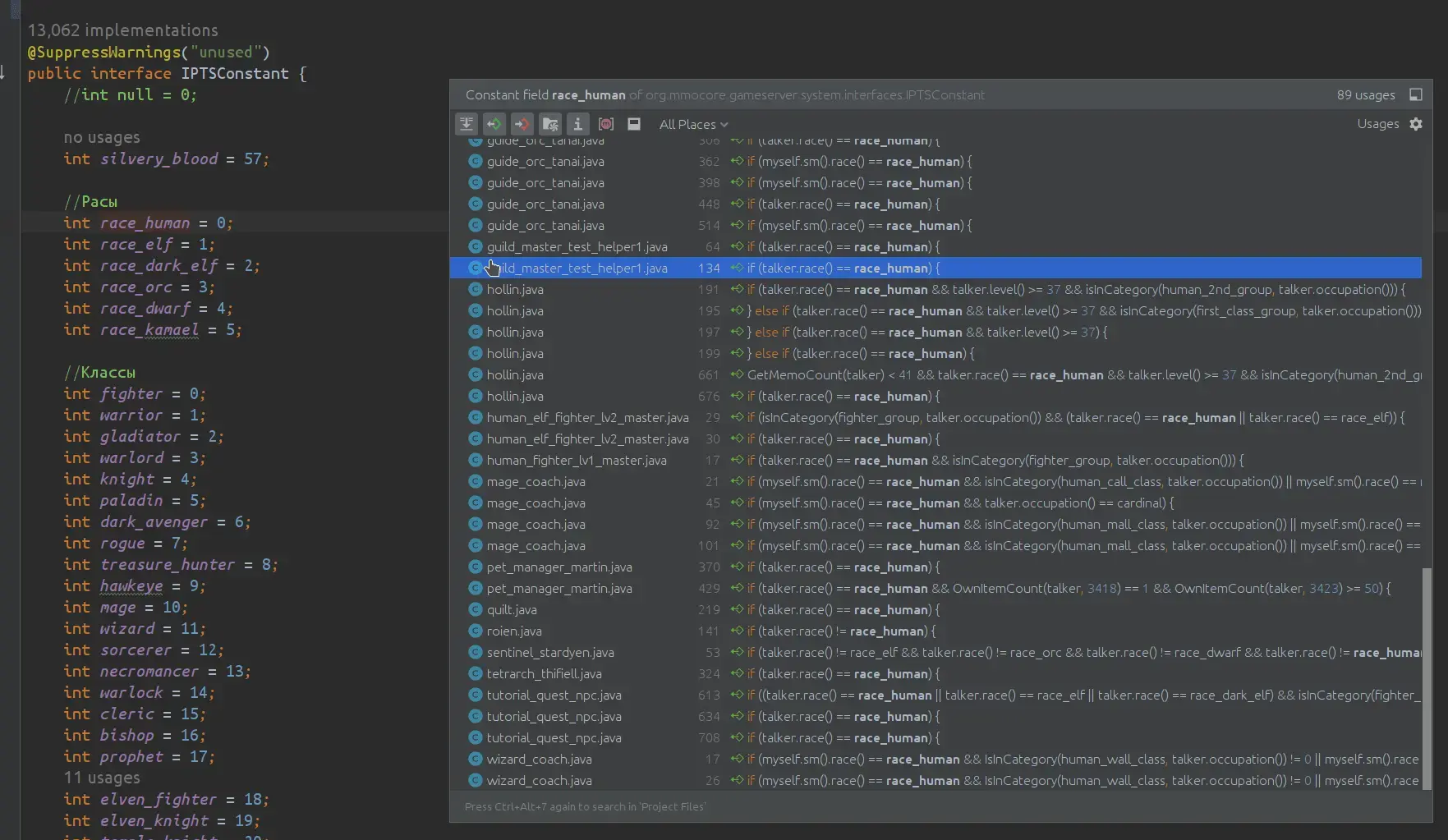Click read-access icon on roien.java line 141
The width and height of the screenshot is (1448, 840).
tap(737, 631)
